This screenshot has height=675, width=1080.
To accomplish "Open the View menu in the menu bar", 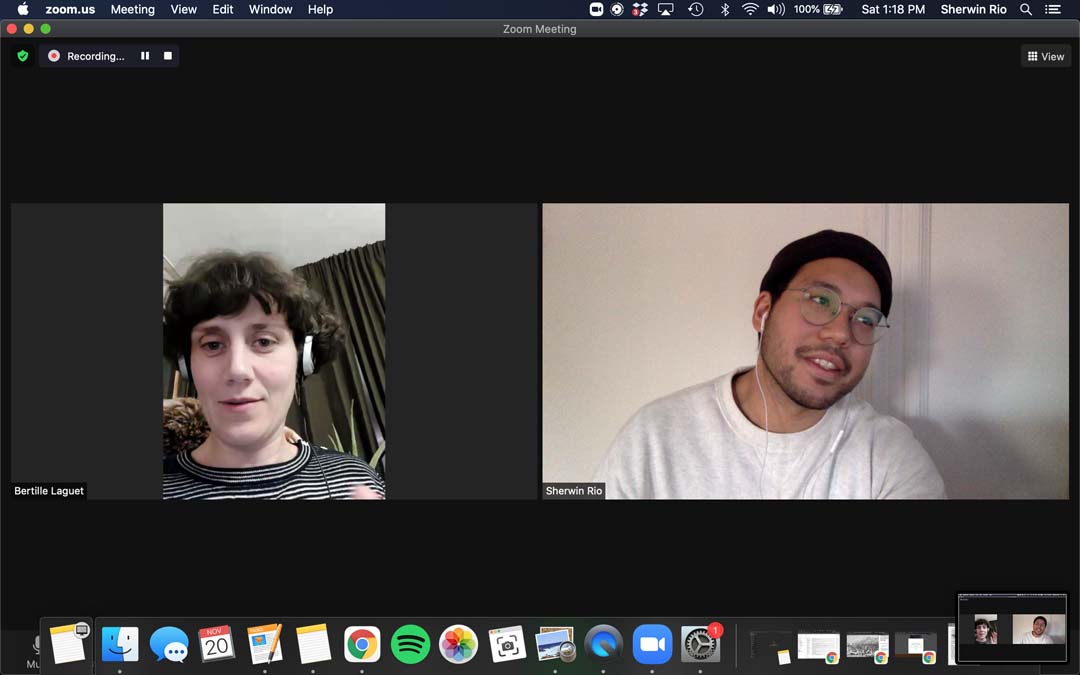I will [x=183, y=10].
